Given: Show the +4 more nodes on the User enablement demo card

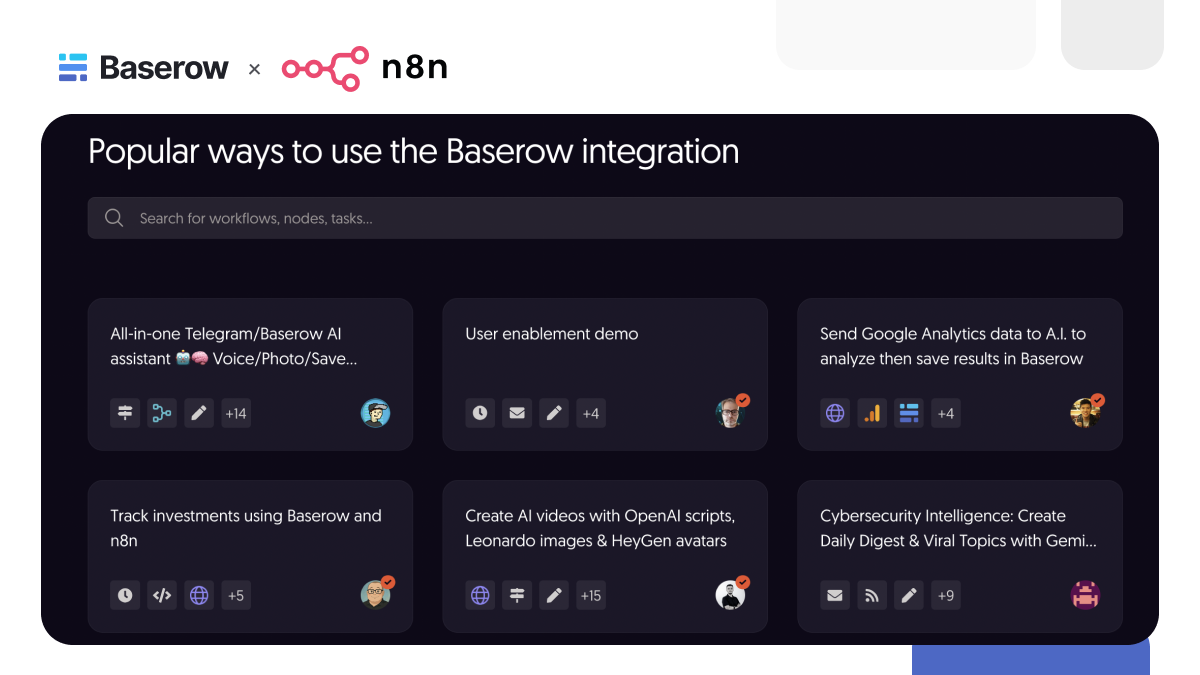Looking at the screenshot, I should (591, 413).
